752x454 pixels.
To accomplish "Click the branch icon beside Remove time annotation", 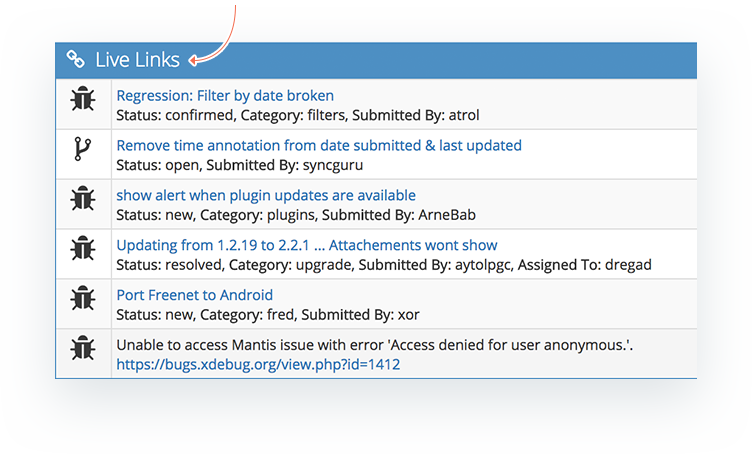I will coord(82,149).
